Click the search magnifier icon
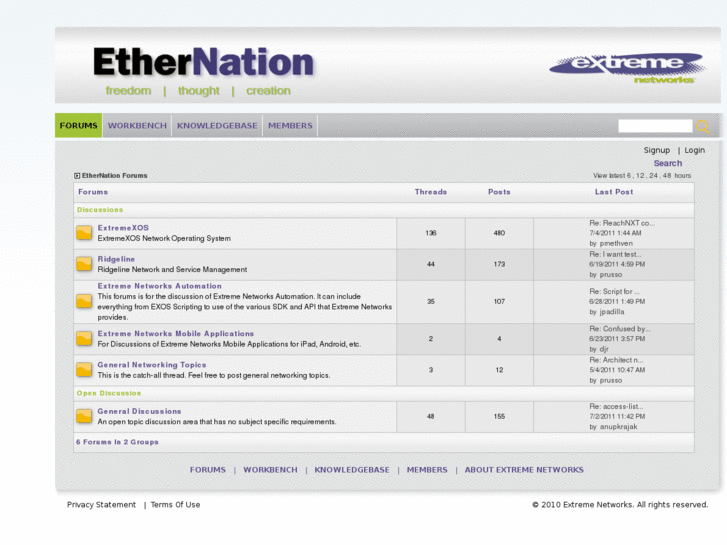Viewport: 727px width, 545px height. (x=703, y=126)
